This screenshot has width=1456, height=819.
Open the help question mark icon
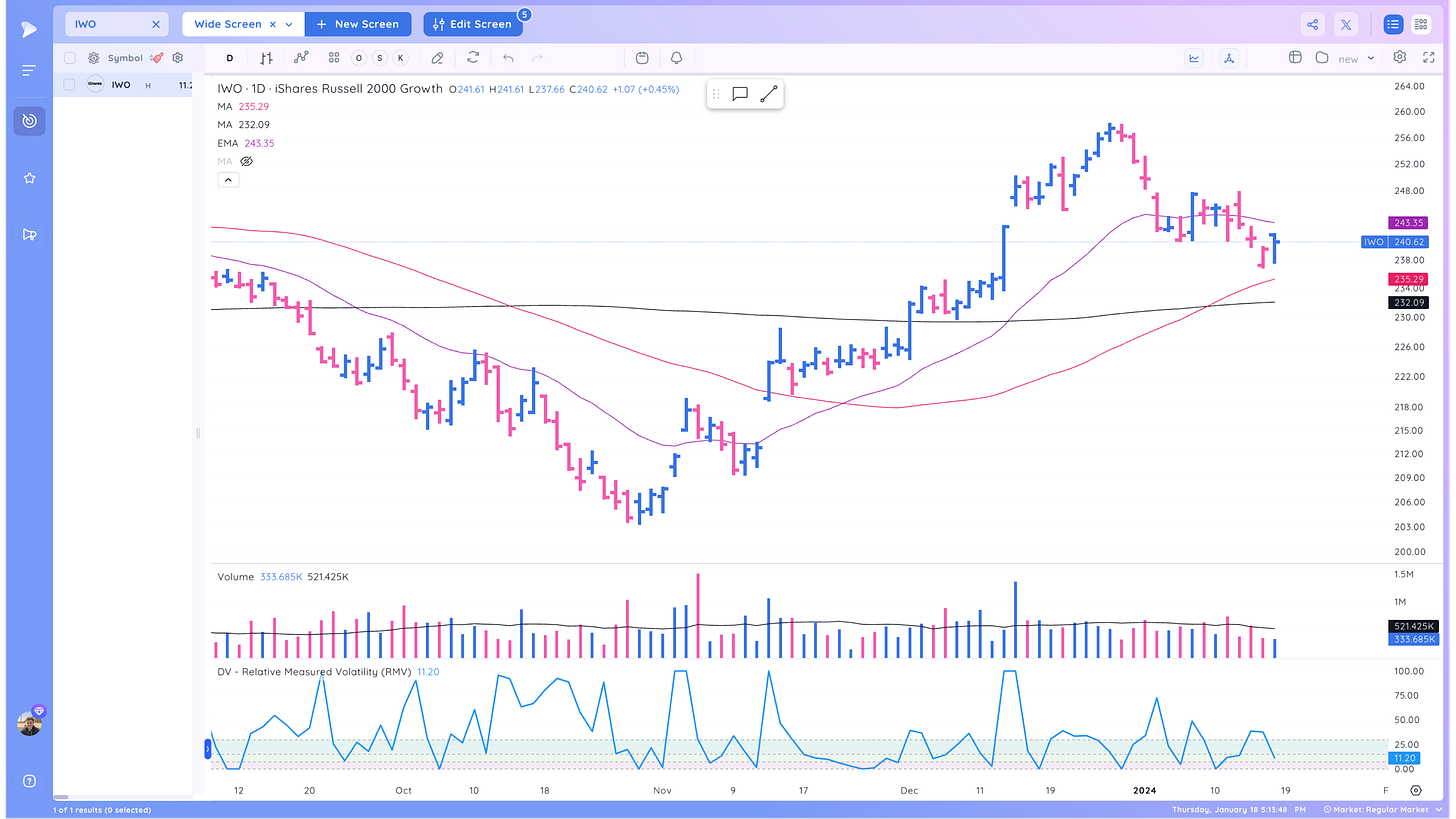(29, 781)
